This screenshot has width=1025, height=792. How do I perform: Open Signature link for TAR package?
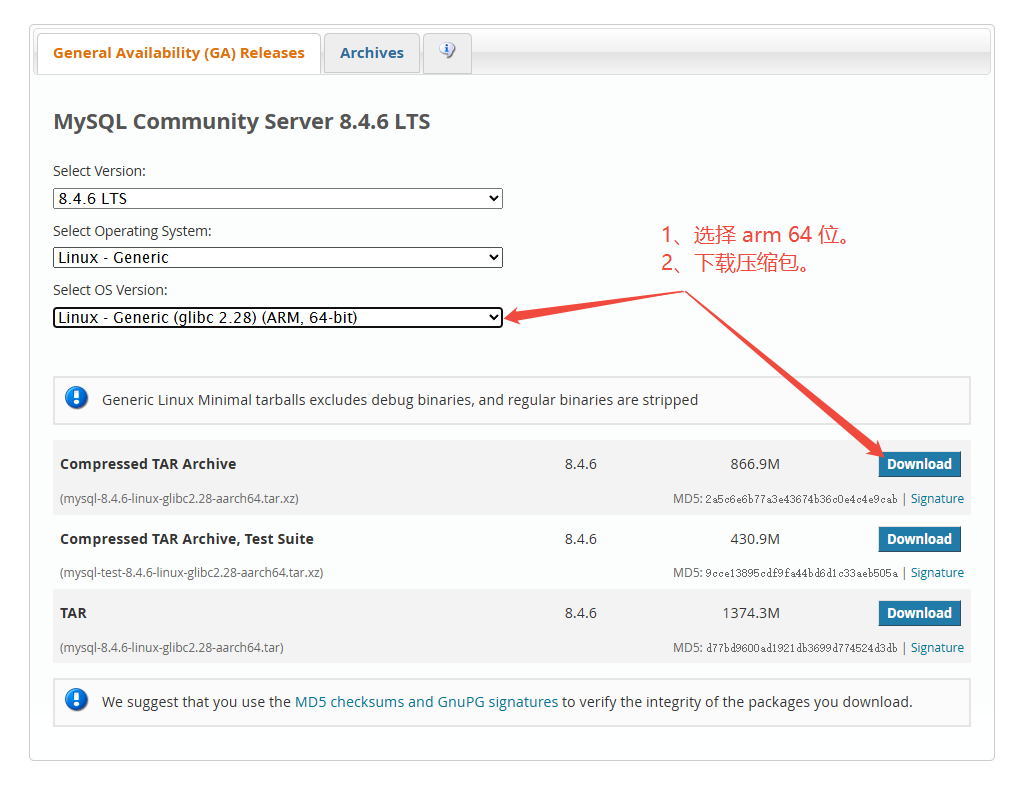click(937, 648)
